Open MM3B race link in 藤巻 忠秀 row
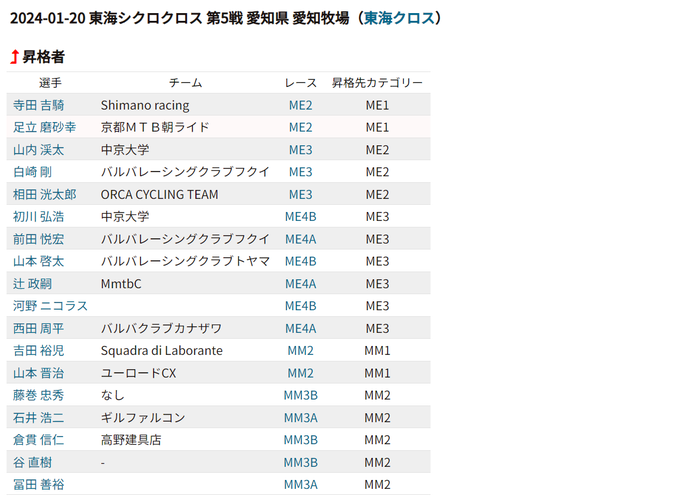 301,395
